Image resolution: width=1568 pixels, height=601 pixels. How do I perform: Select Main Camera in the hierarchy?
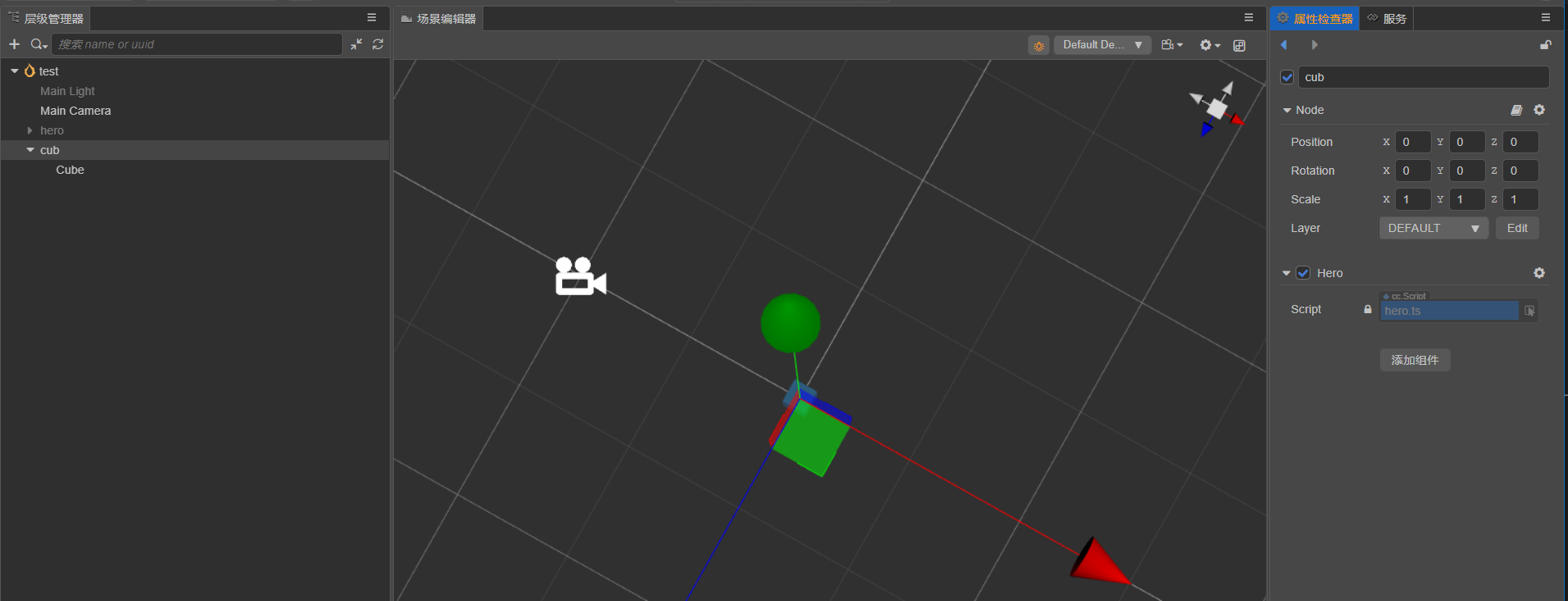[75, 111]
